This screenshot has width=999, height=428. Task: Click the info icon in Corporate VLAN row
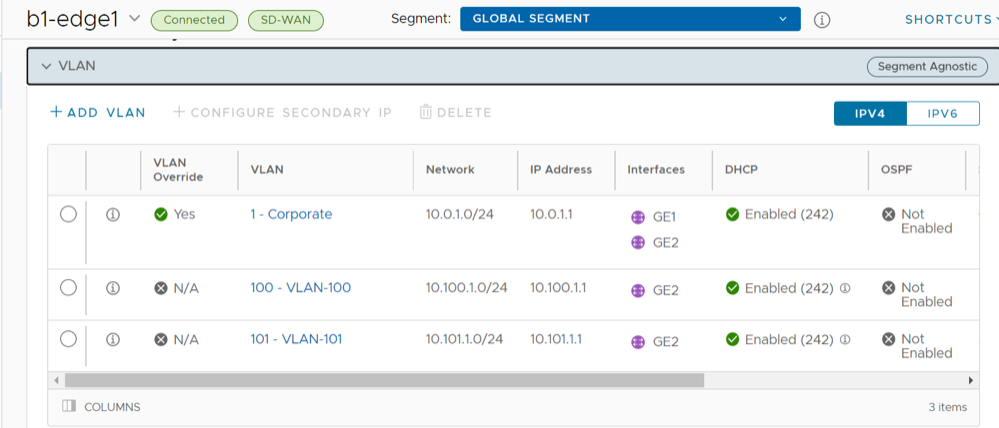pos(113,215)
